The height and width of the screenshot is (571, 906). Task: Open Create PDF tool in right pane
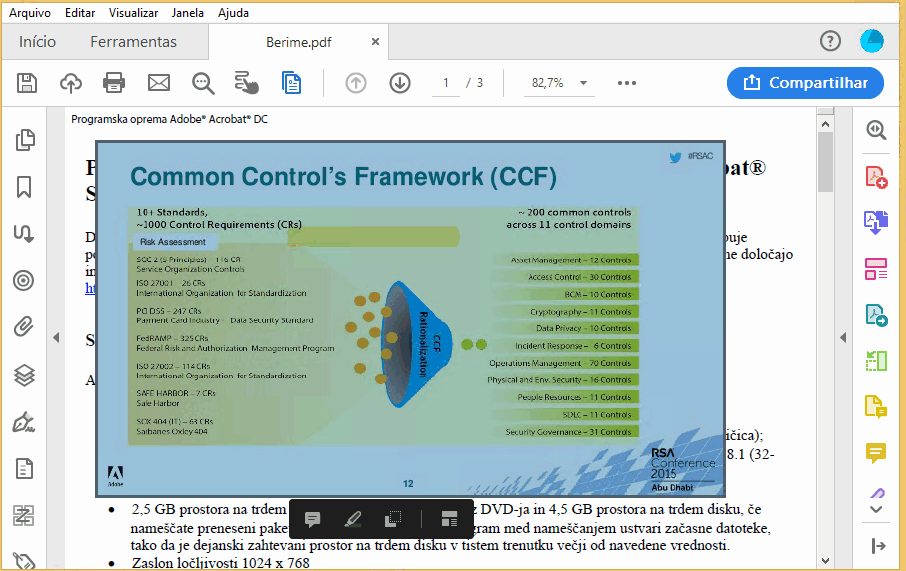point(876,177)
